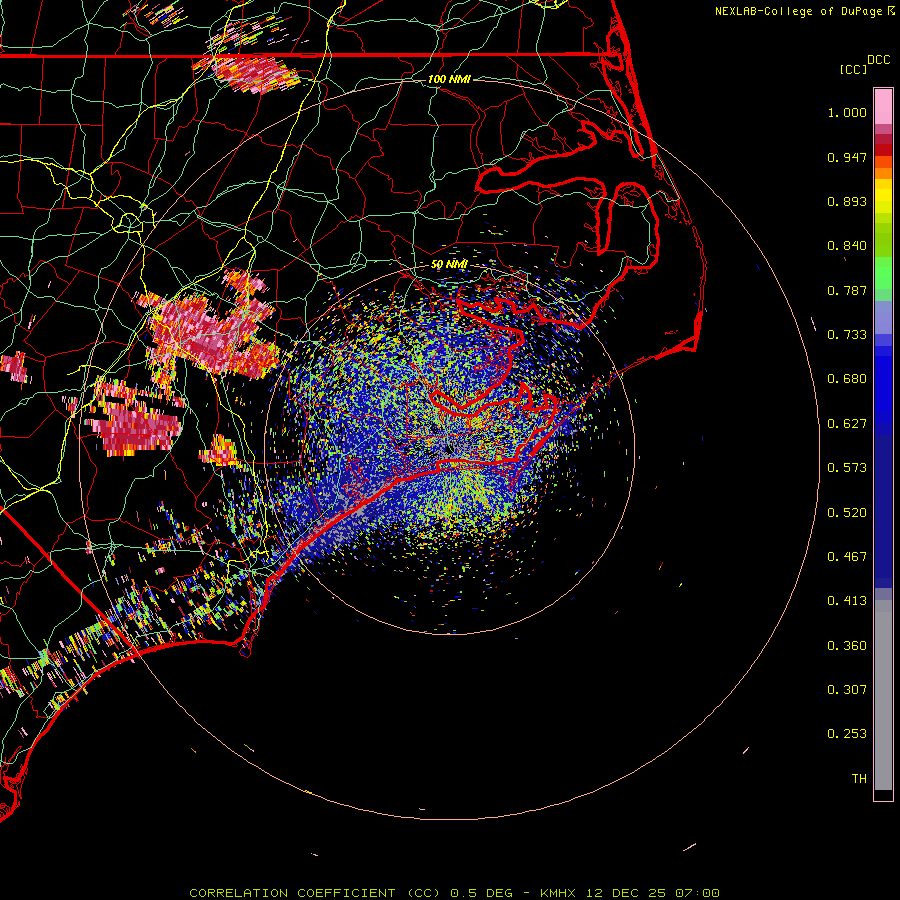Screen dimensions: 900x900
Task: Select the 0.787 scale value
Action: [847, 290]
